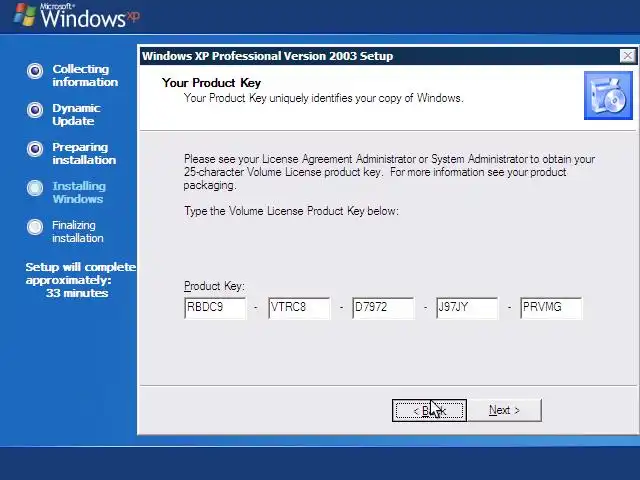Click the Collecting information step bullet

(35, 71)
